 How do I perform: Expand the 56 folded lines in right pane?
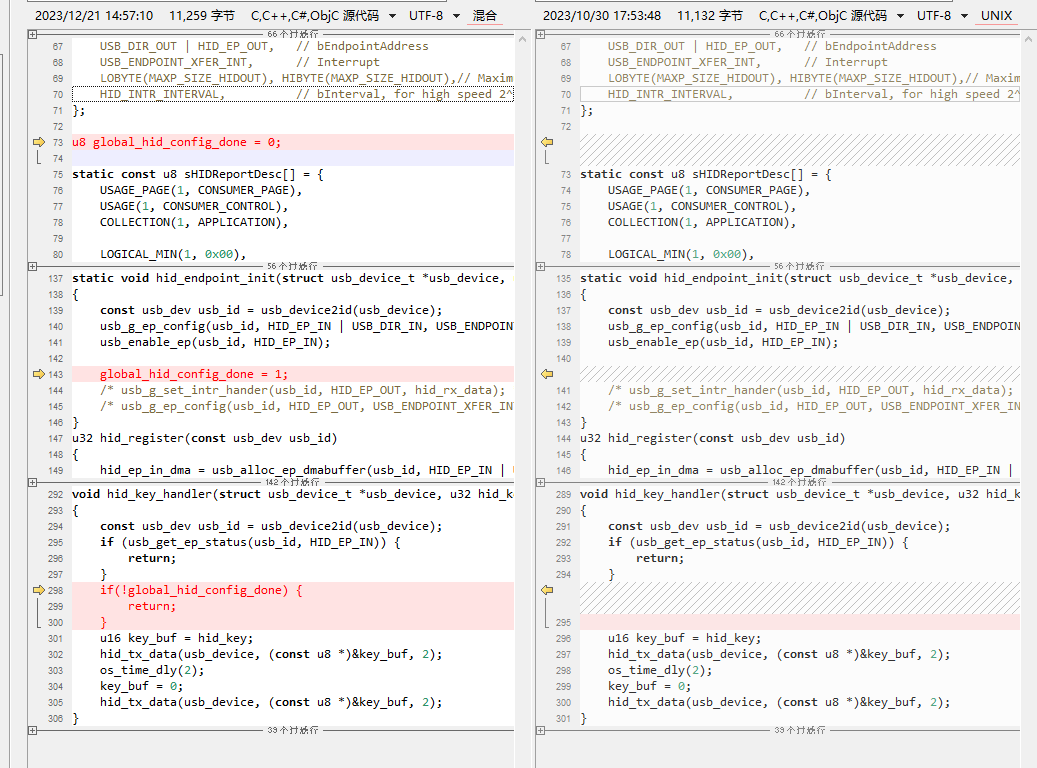point(540,267)
